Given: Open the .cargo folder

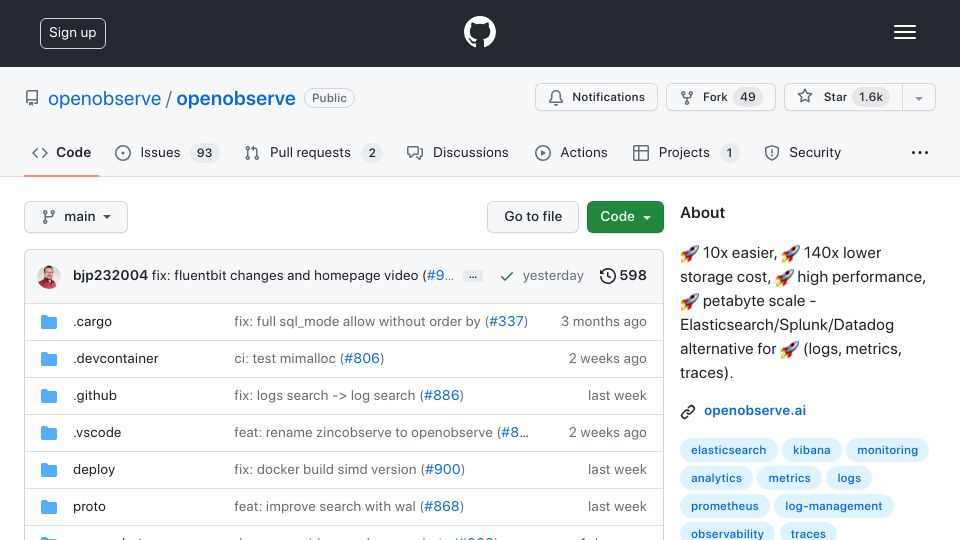Looking at the screenshot, I should 92,321.
